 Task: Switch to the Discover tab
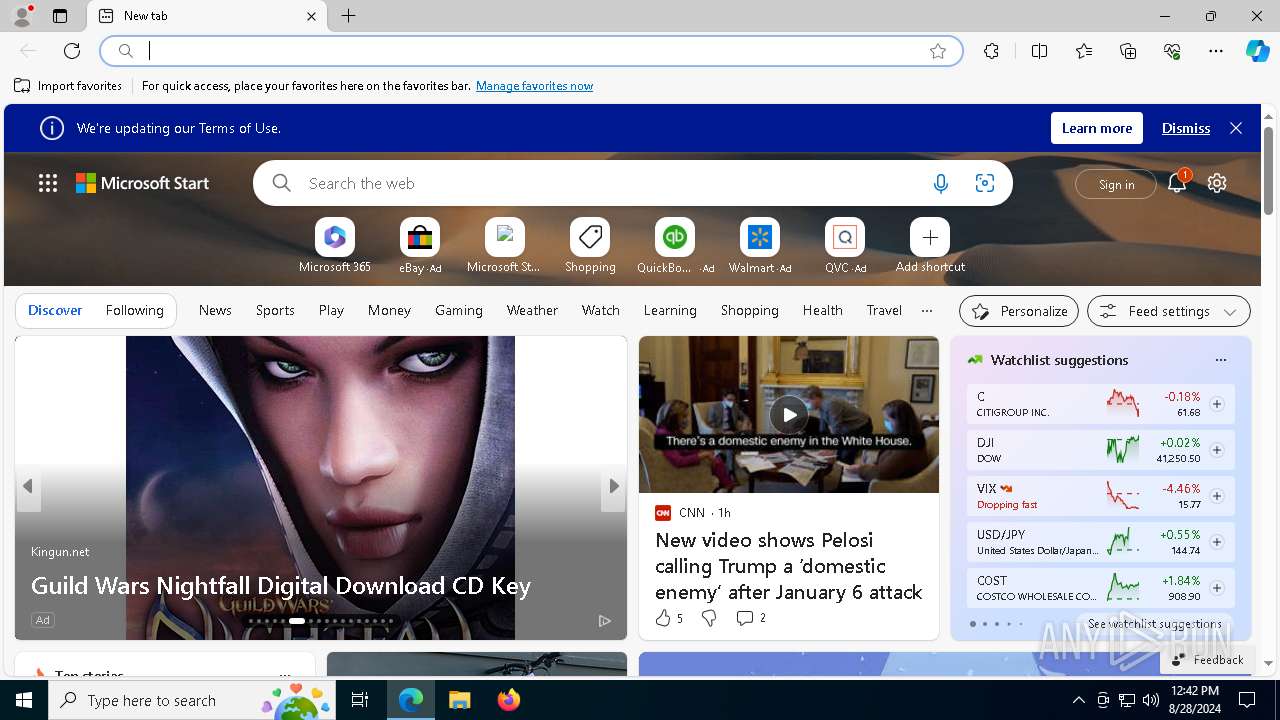55,310
